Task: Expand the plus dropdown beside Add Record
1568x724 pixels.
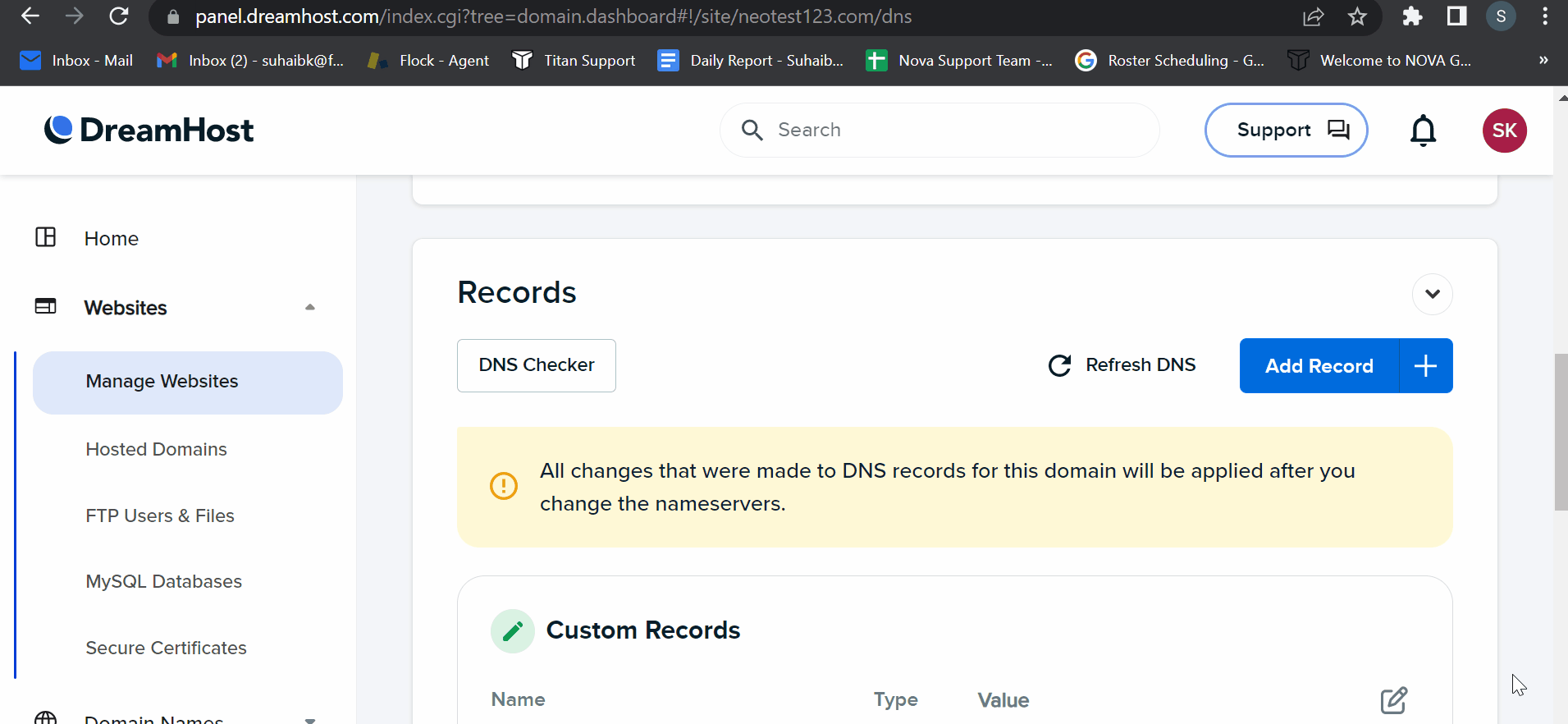Action: (1425, 366)
